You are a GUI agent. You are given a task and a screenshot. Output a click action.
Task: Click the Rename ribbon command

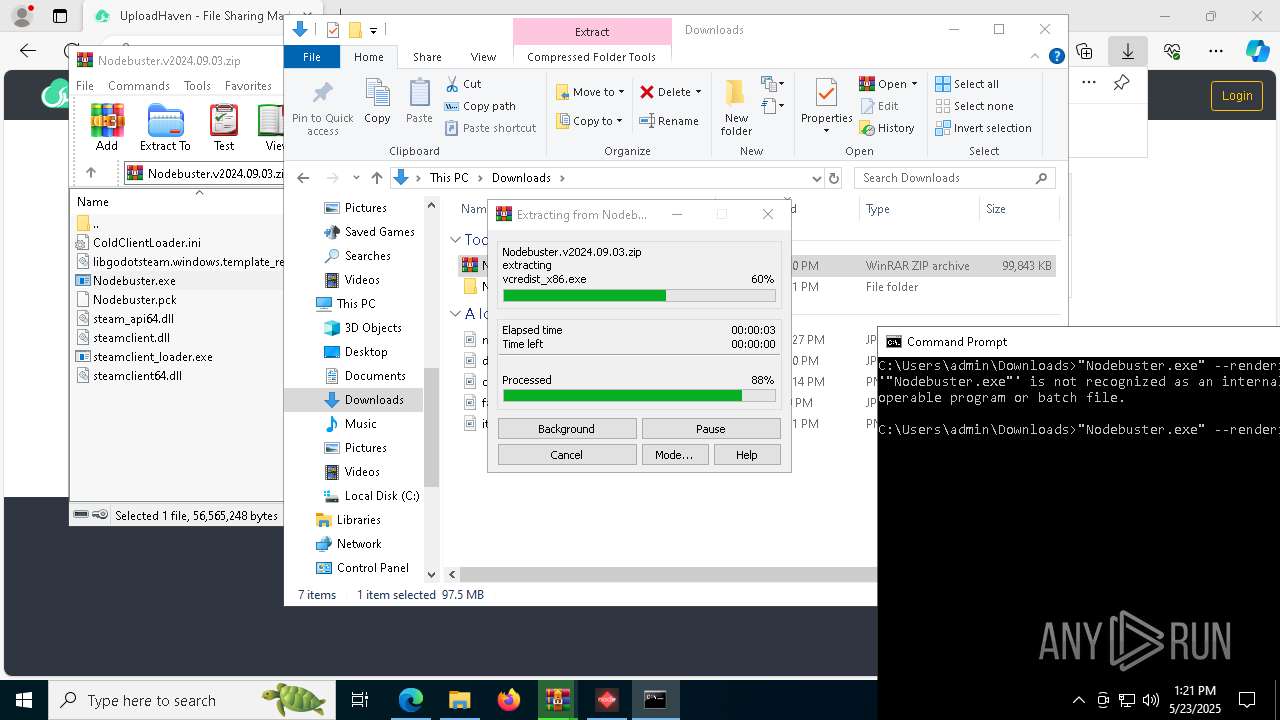pos(669,121)
